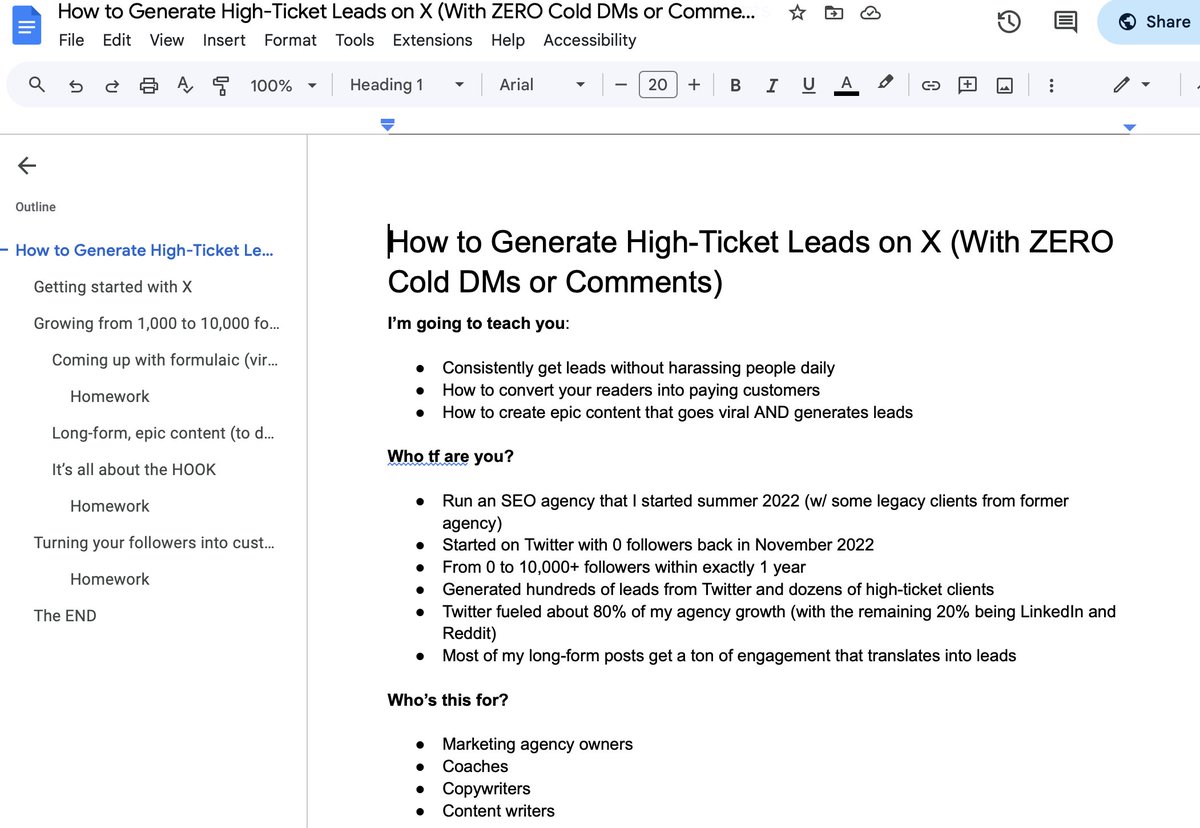
Task: Toggle bold formatting
Action: coord(735,86)
